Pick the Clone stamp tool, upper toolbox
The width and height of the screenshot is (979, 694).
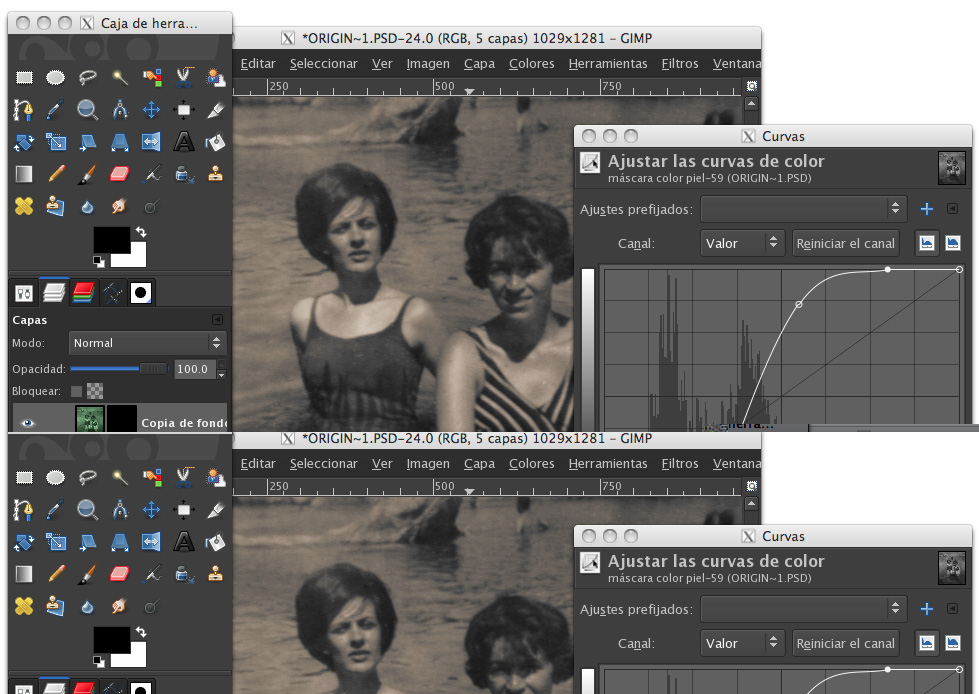click(215, 174)
